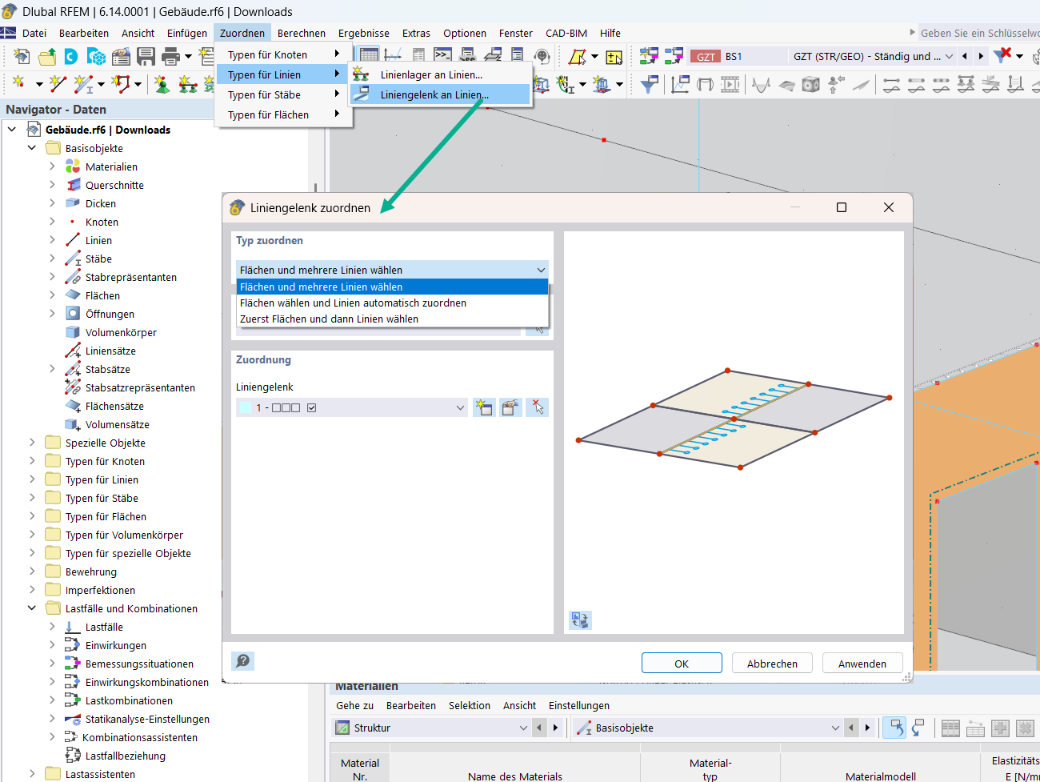
Task: Click the polyline tool icon
Action: pyautogui.click(x=121, y=84)
